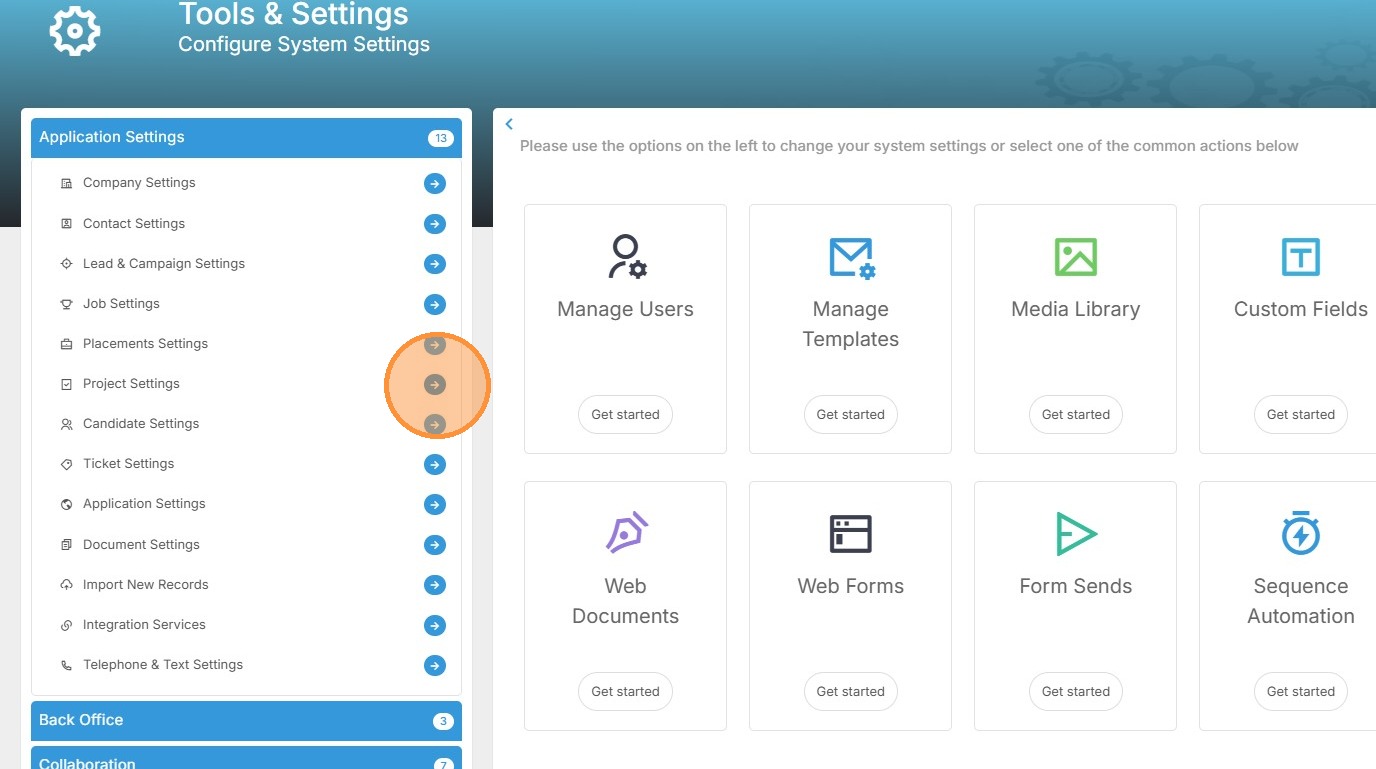Open Placements Settings arrow button

(x=434, y=345)
